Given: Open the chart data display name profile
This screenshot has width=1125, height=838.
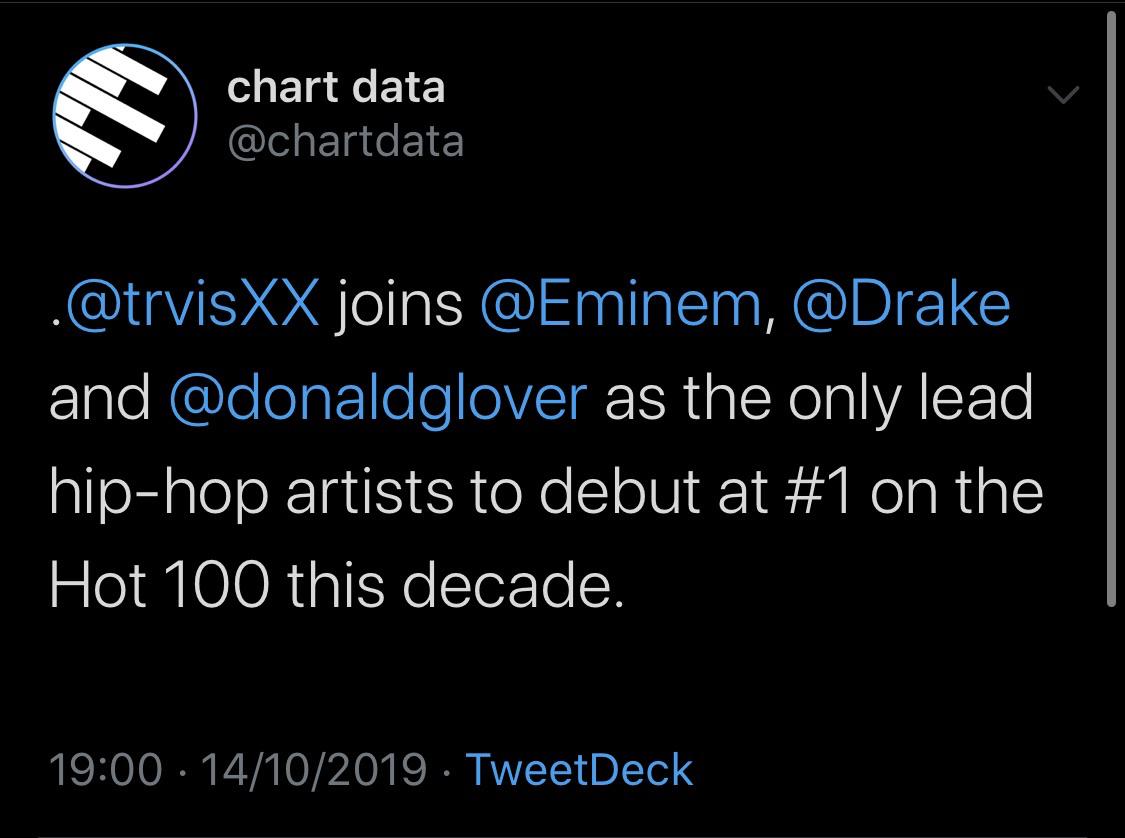Looking at the screenshot, I should coord(335,87).
